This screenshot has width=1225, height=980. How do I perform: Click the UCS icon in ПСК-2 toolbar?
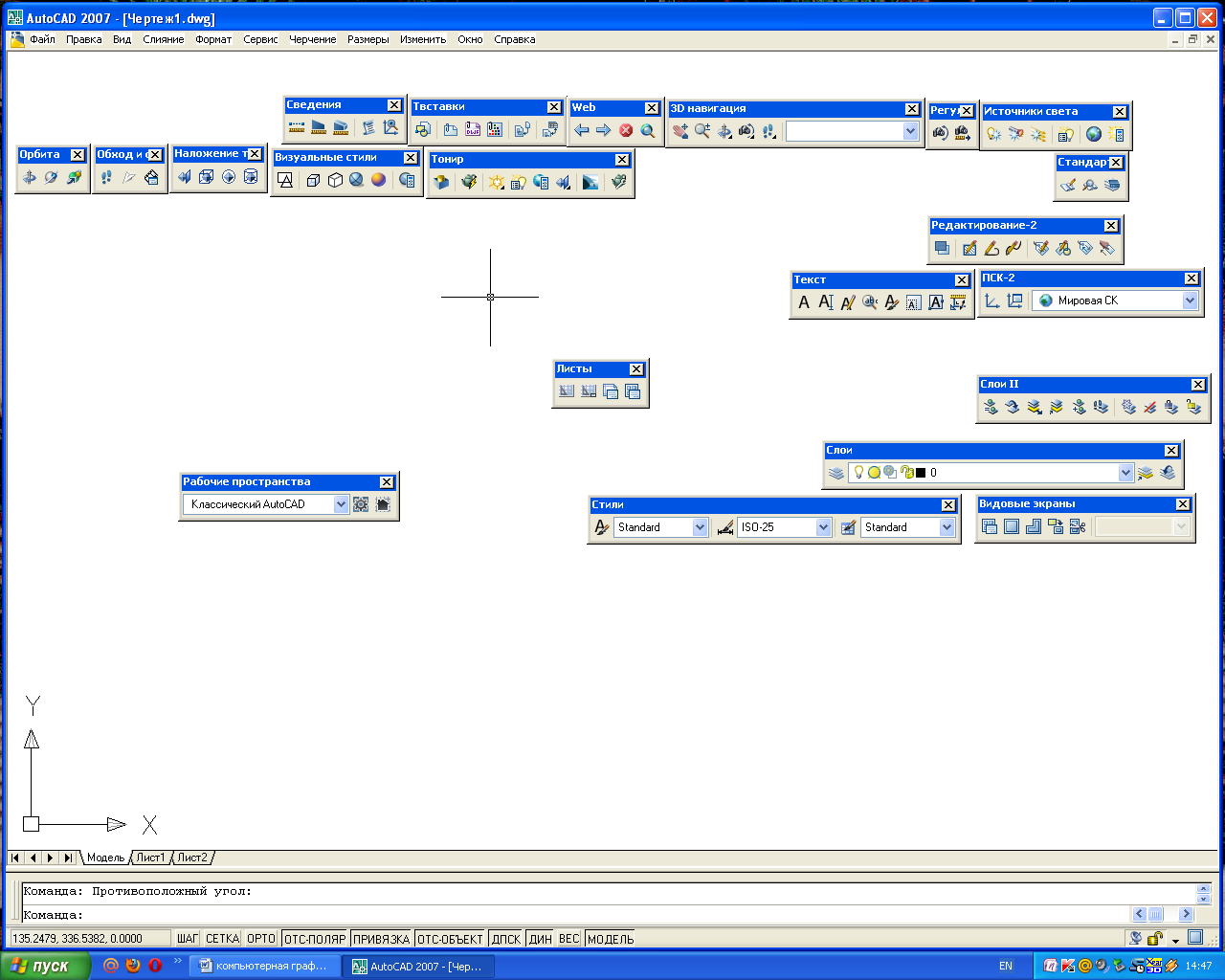(x=992, y=301)
